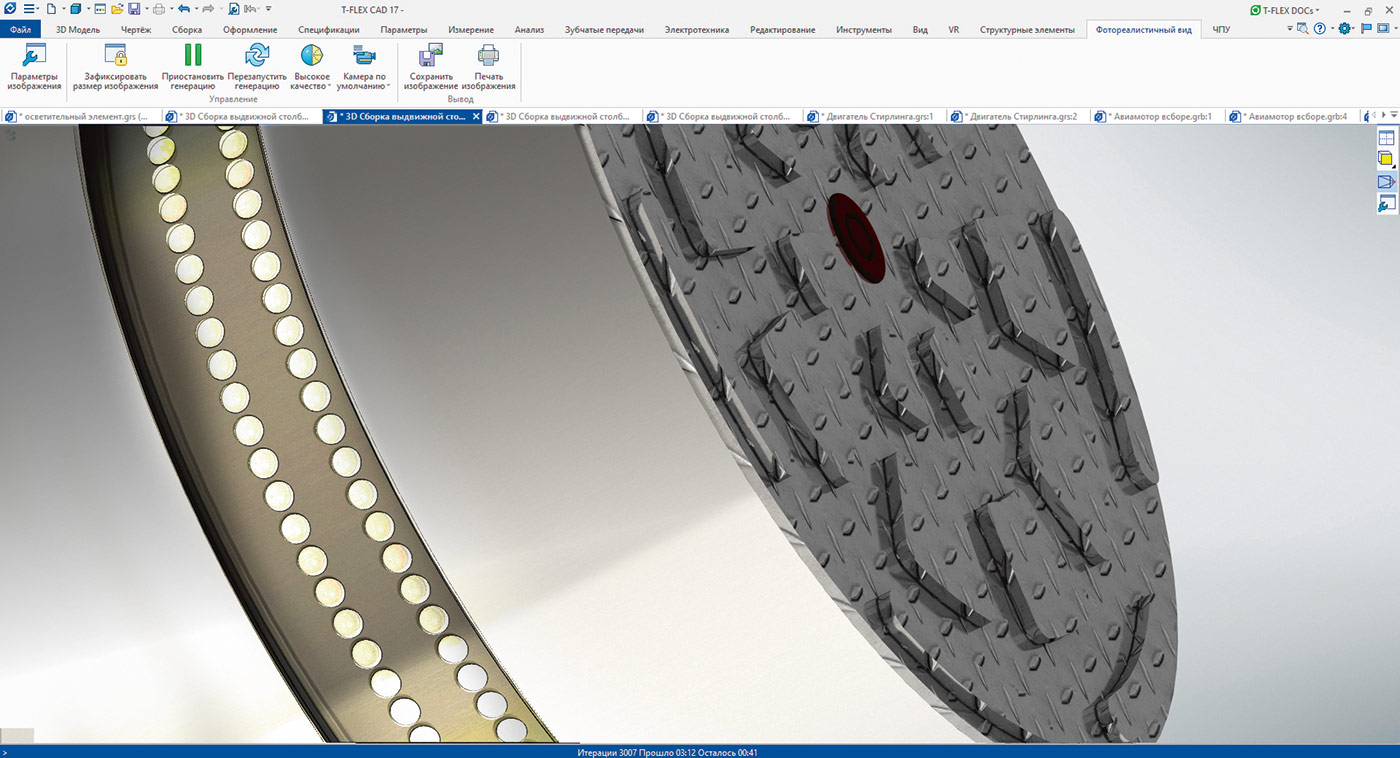This screenshot has width=1400, height=758.
Task: Click the wrench view parameters icon on right panel
Action: click(1386, 204)
